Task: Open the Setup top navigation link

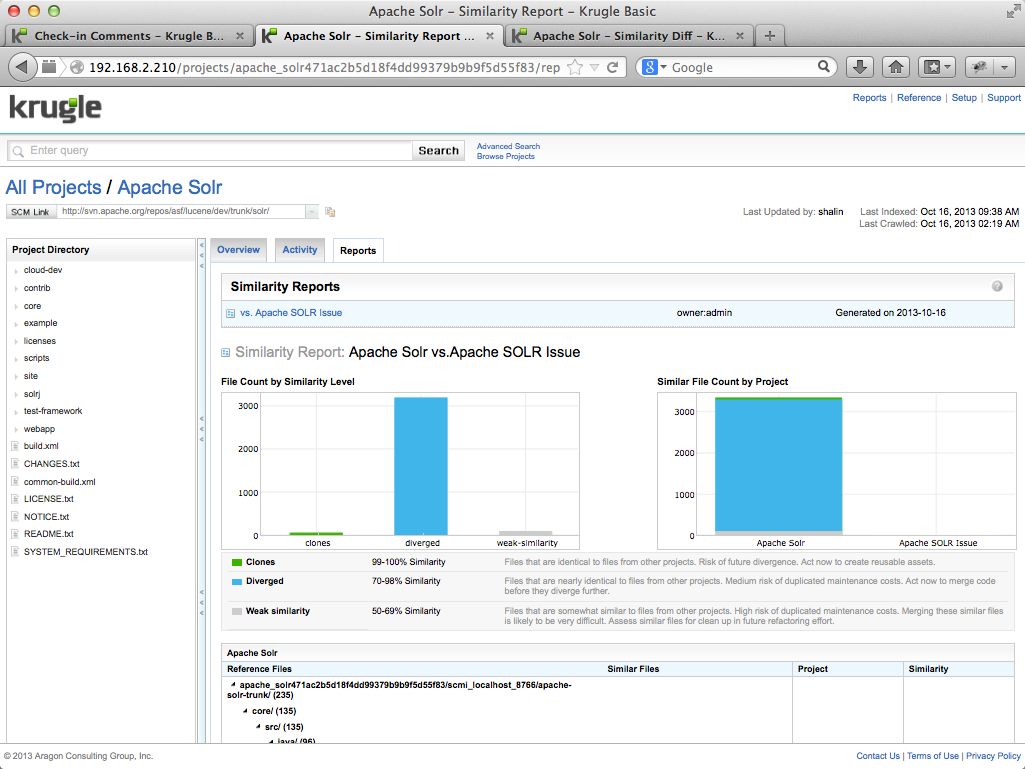Action: click(964, 97)
